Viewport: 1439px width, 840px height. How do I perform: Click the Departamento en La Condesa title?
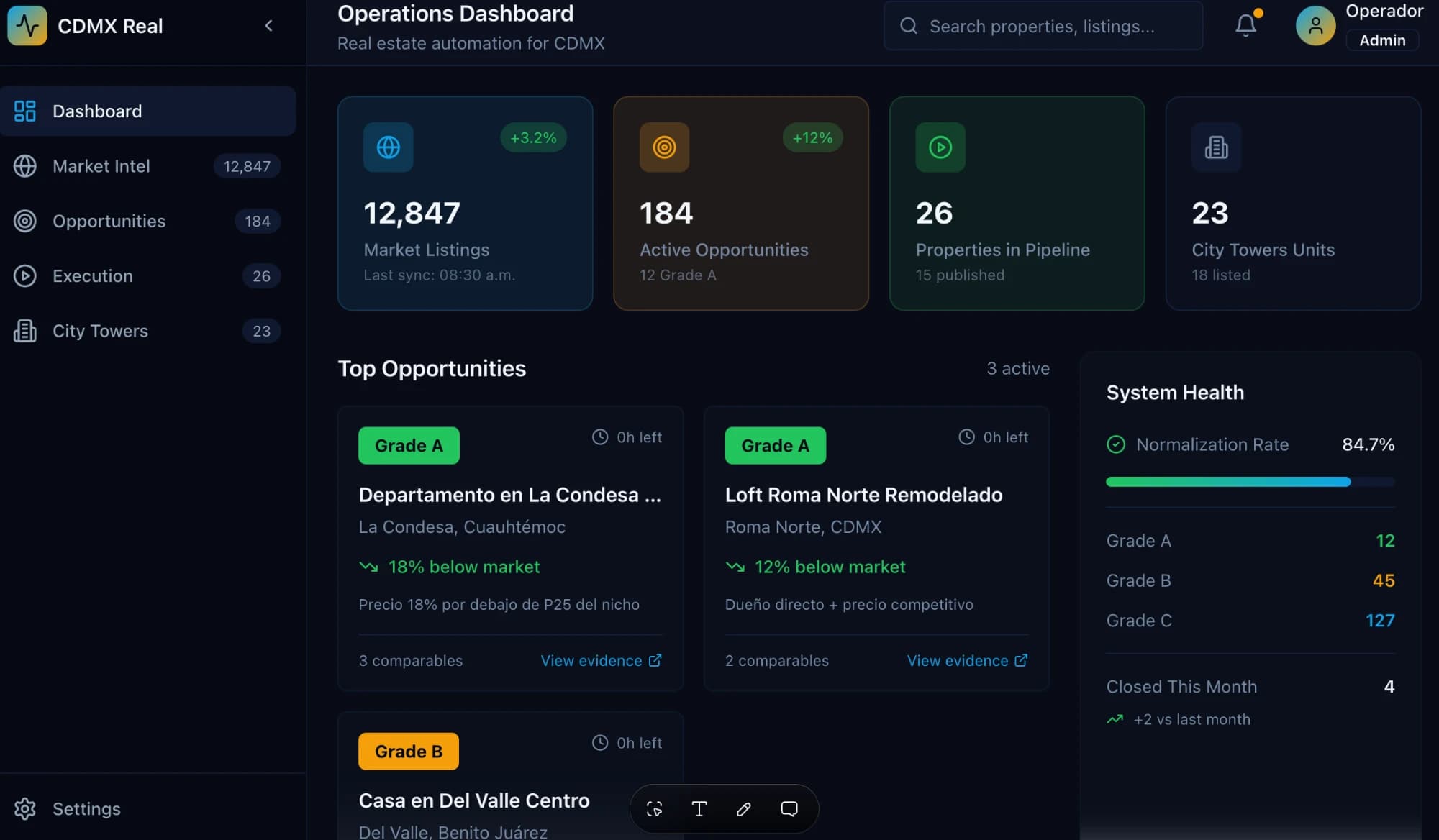pyautogui.click(x=509, y=495)
